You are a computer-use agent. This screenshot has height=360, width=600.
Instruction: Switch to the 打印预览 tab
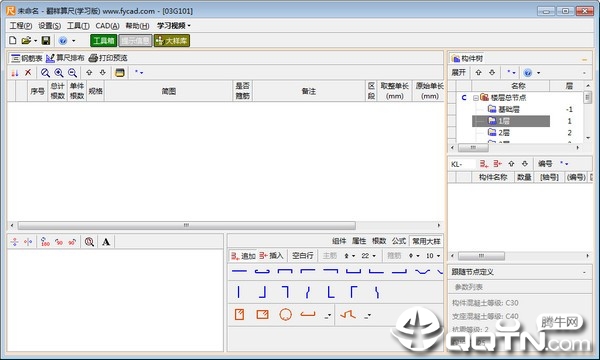108,58
